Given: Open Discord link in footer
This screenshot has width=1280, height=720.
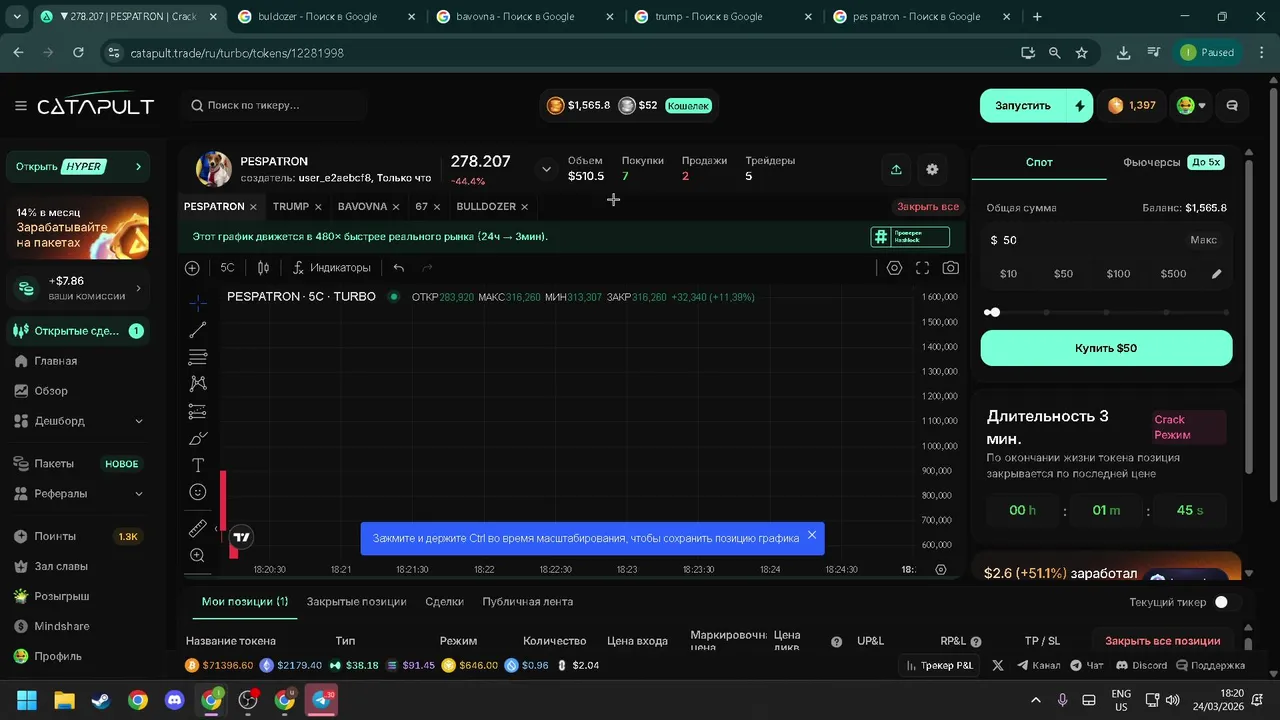Looking at the screenshot, I should point(1141,665).
